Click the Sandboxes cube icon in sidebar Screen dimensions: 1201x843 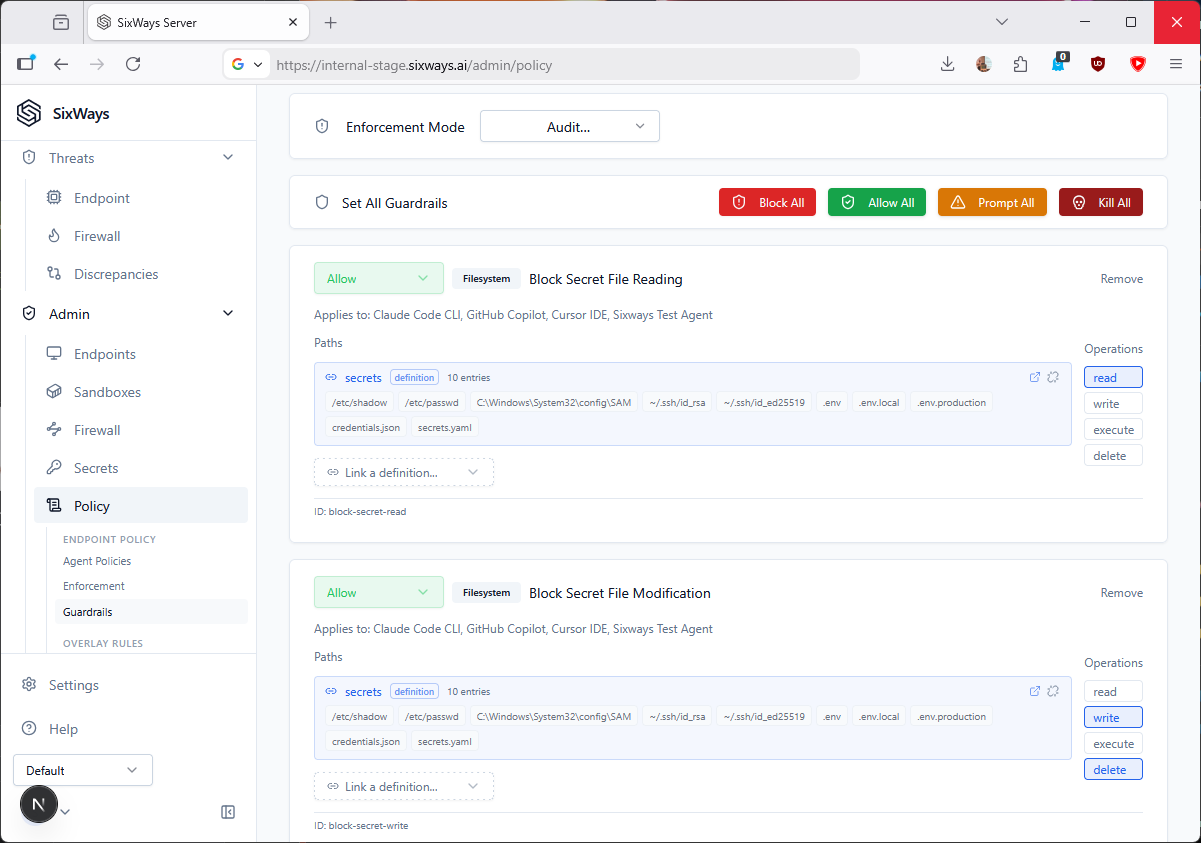point(54,392)
